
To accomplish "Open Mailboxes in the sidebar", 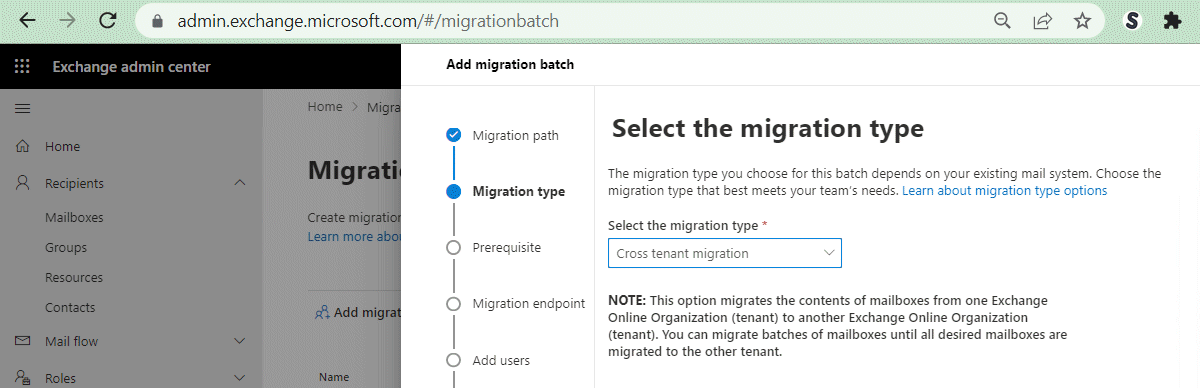I will [74, 217].
